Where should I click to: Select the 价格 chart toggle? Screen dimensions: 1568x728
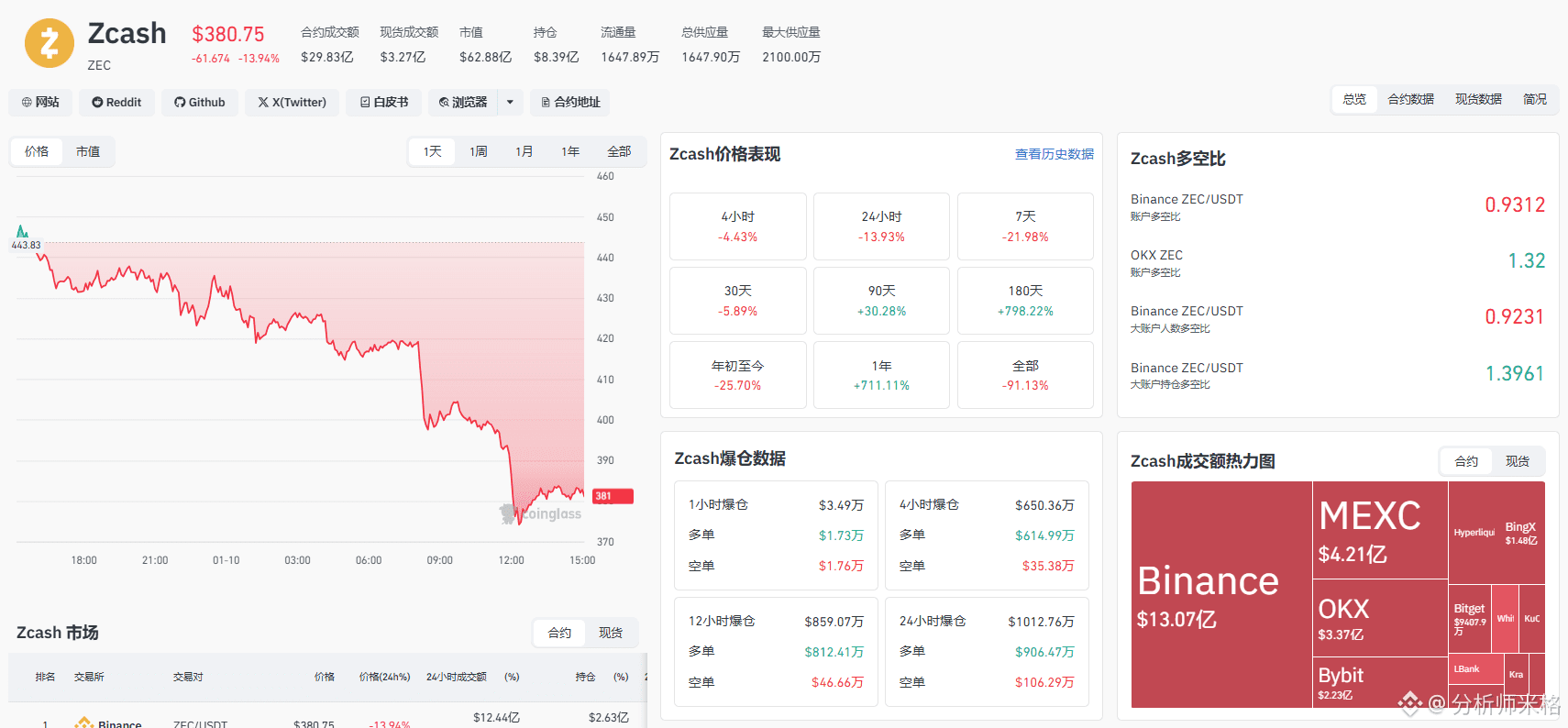coord(37,151)
